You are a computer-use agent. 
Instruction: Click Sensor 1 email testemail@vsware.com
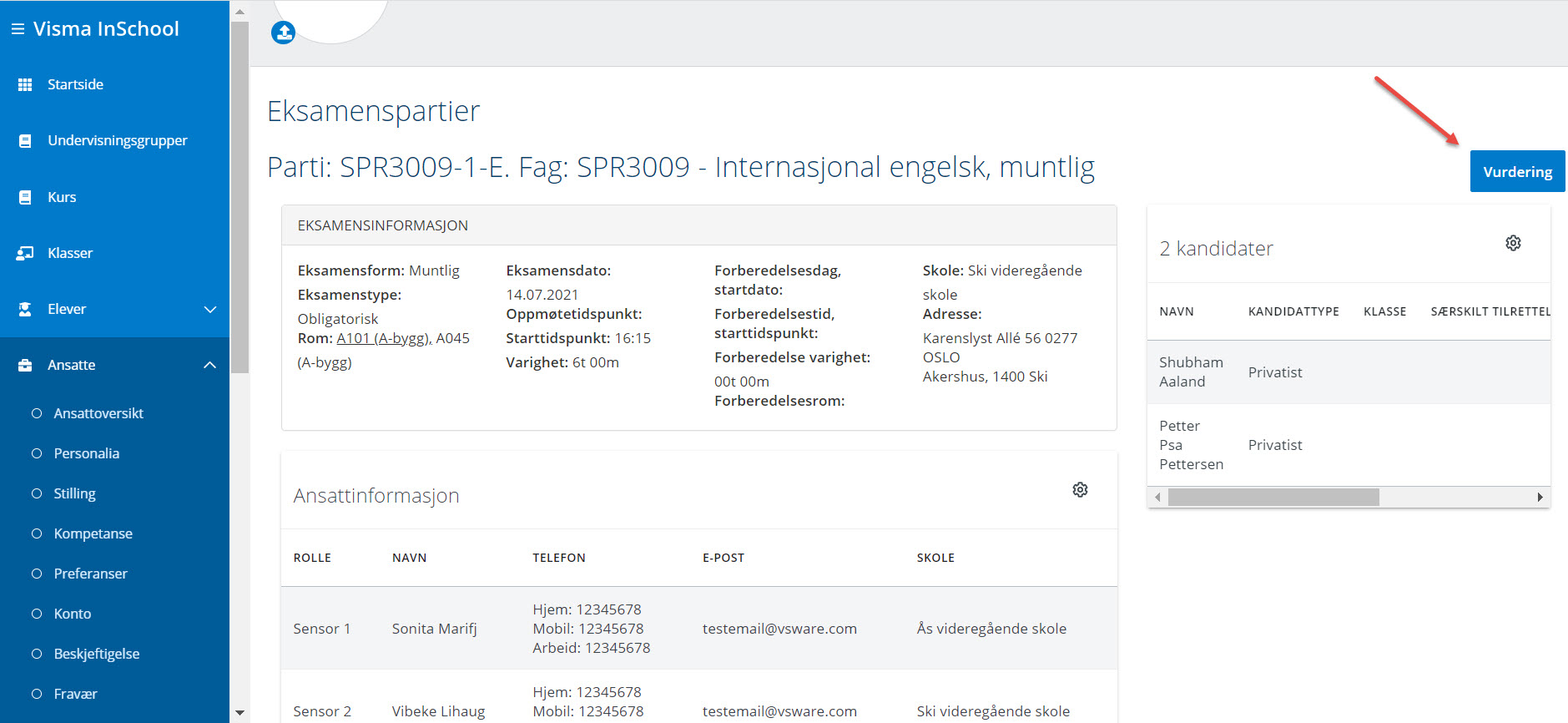tap(779, 629)
